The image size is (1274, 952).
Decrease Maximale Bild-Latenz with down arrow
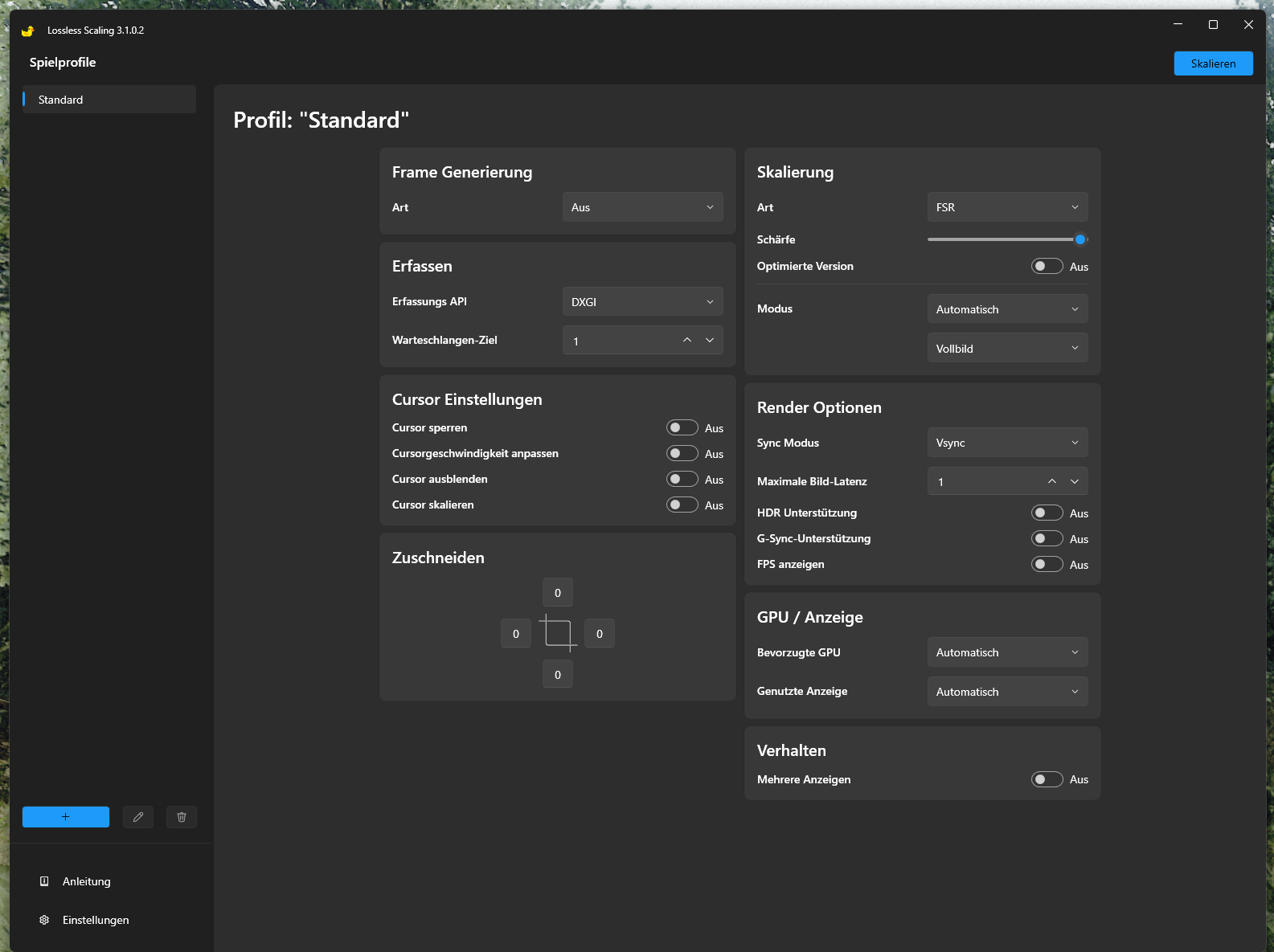[1075, 481]
